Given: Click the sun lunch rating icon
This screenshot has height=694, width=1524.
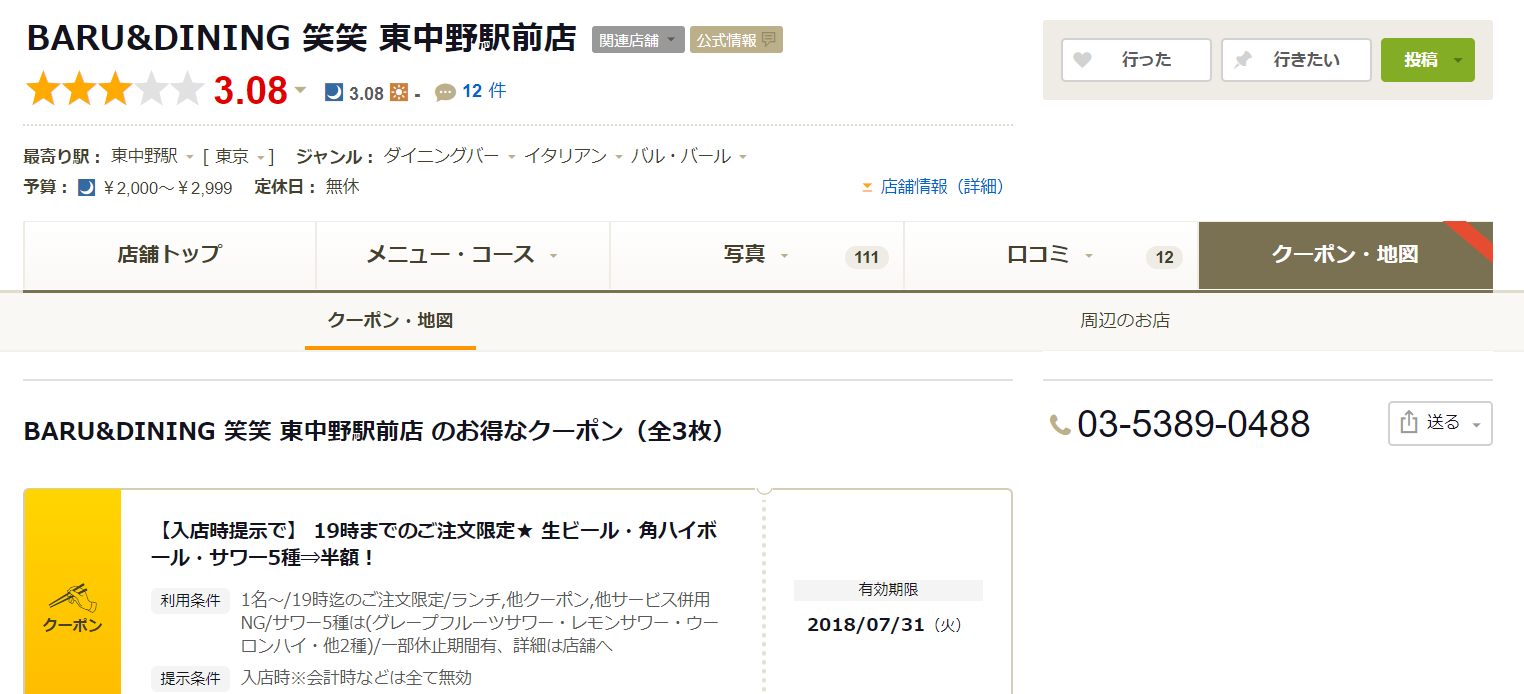Looking at the screenshot, I should [x=399, y=92].
